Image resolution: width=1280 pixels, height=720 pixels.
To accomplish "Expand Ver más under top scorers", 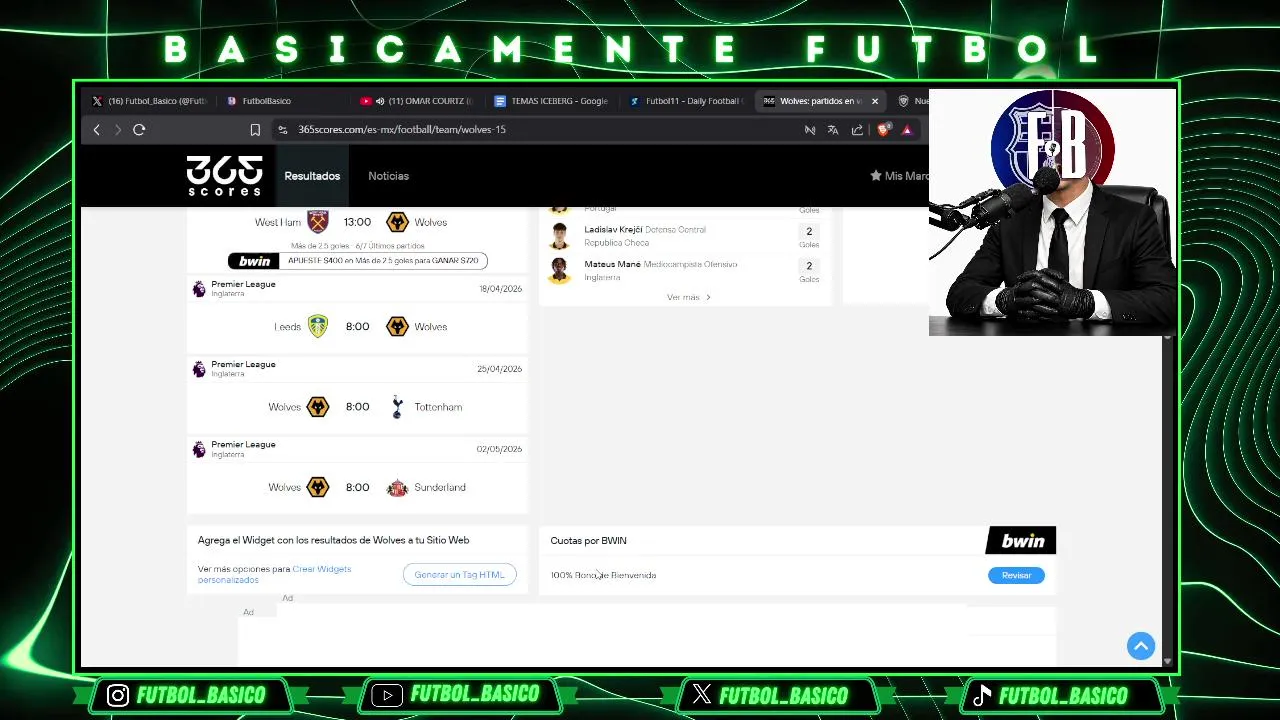I will (x=688, y=297).
